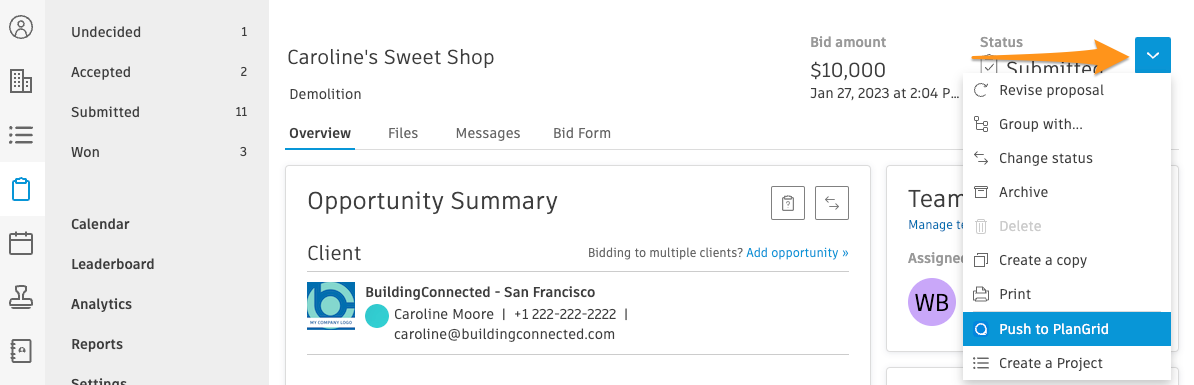The height and width of the screenshot is (385, 1194).
Task: Click the stamp icon in left sidebar
Action: pyautogui.click(x=21, y=297)
